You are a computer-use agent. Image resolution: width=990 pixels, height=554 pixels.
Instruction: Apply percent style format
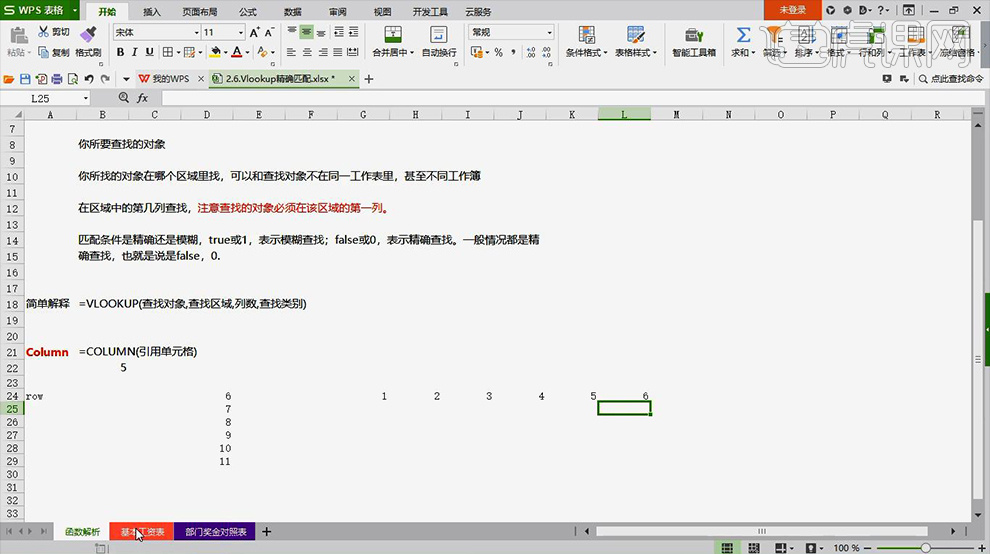(x=499, y=52)
